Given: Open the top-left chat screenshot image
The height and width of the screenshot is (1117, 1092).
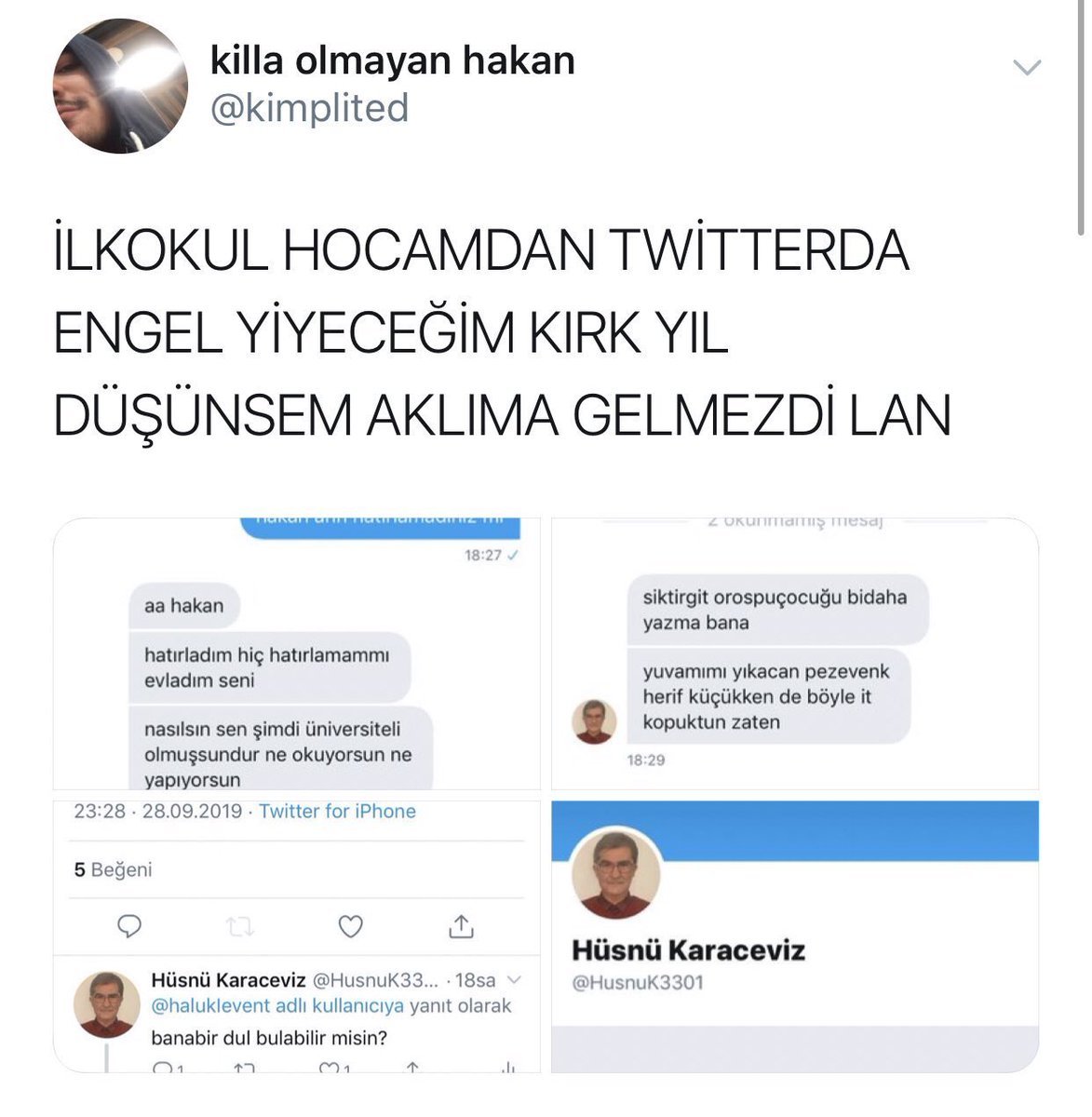Looking at the screenshot, I should point(297,654).
